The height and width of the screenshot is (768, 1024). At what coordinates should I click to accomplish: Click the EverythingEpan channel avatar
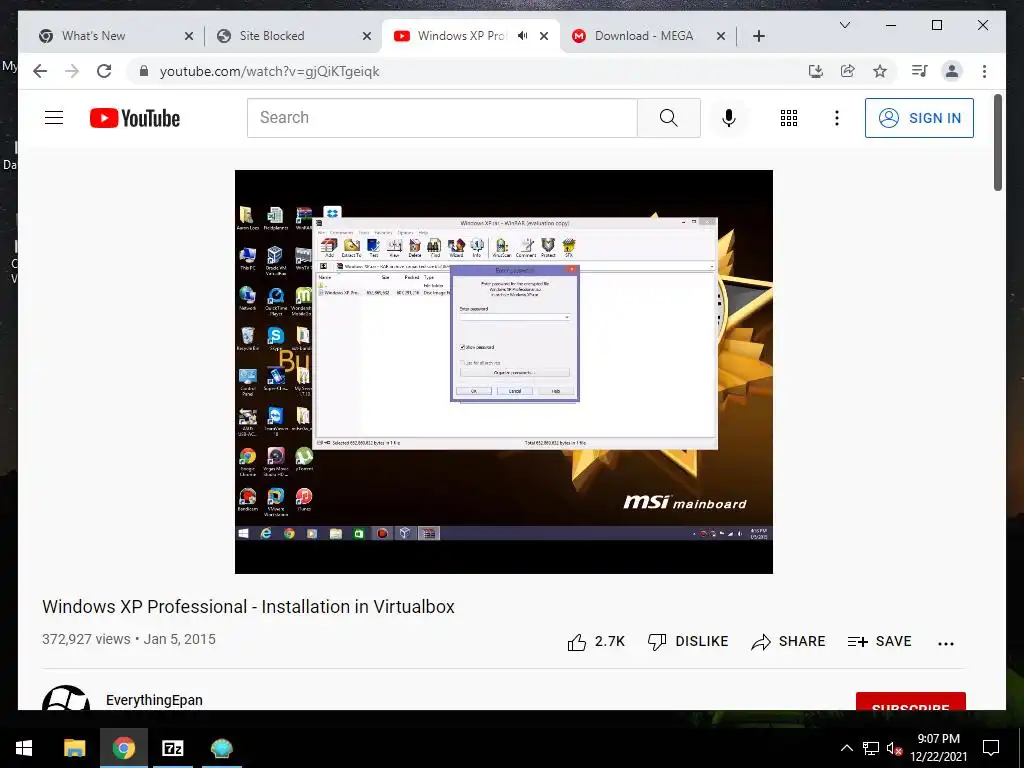click(x=66, y=697)
